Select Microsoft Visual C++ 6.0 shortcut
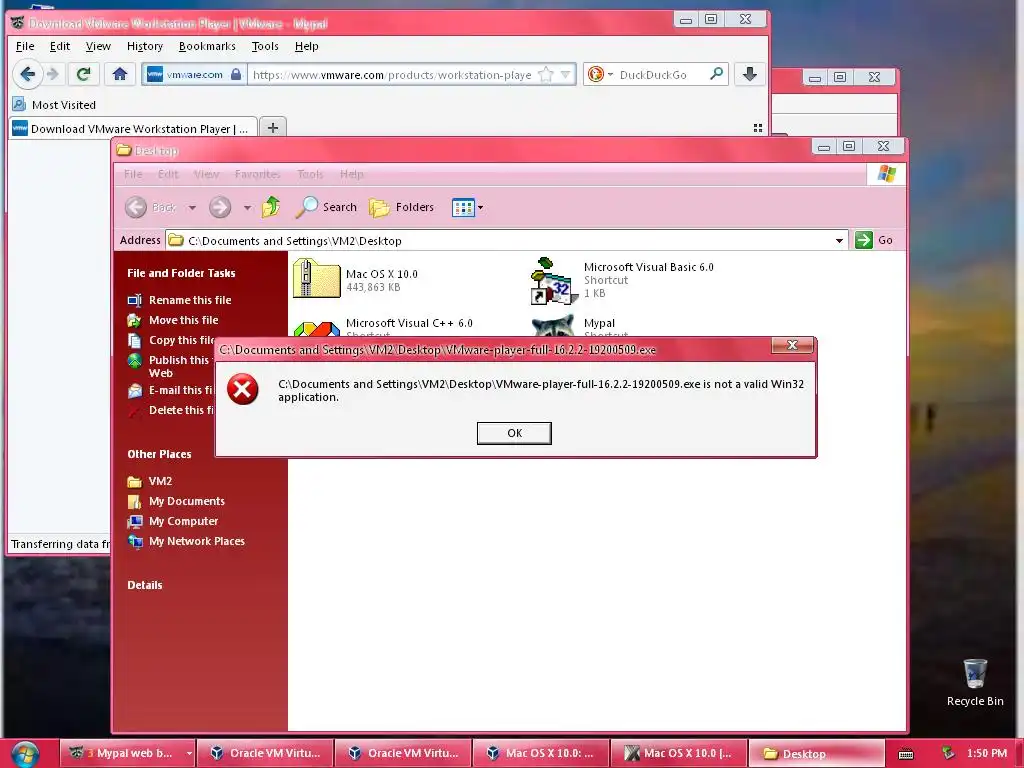The image size is (1024, 768). coord(383,326)
